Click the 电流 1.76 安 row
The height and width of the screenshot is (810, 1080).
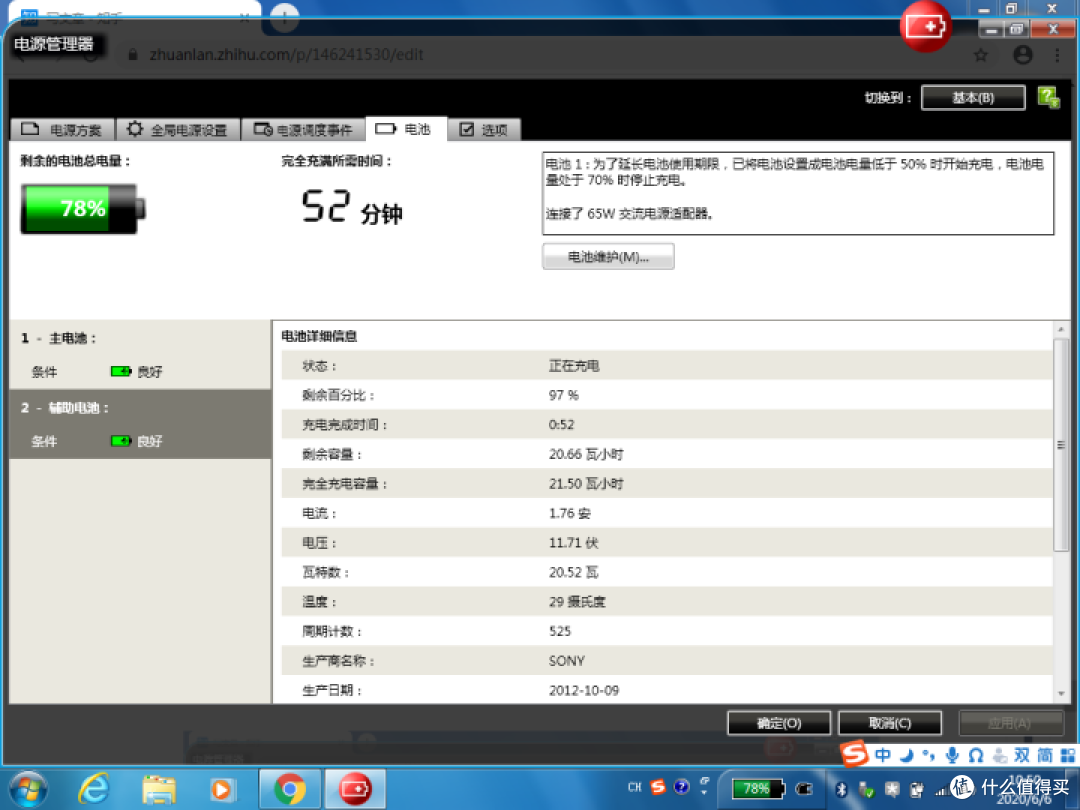coord(666,513)
